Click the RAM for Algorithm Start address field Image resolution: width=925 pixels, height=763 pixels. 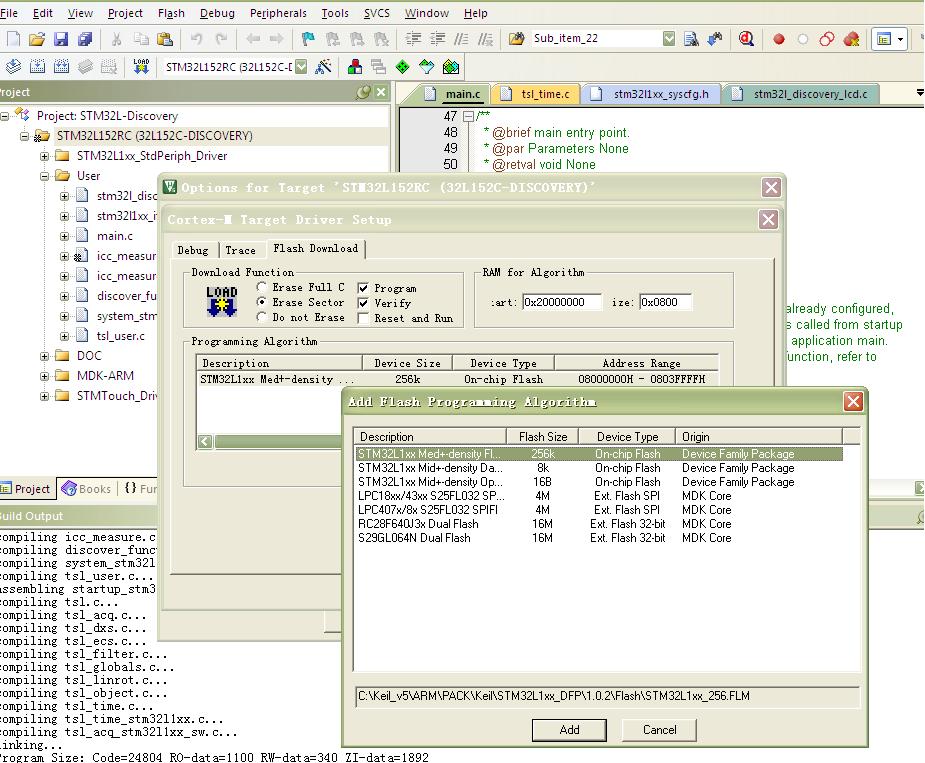point(562,302)
